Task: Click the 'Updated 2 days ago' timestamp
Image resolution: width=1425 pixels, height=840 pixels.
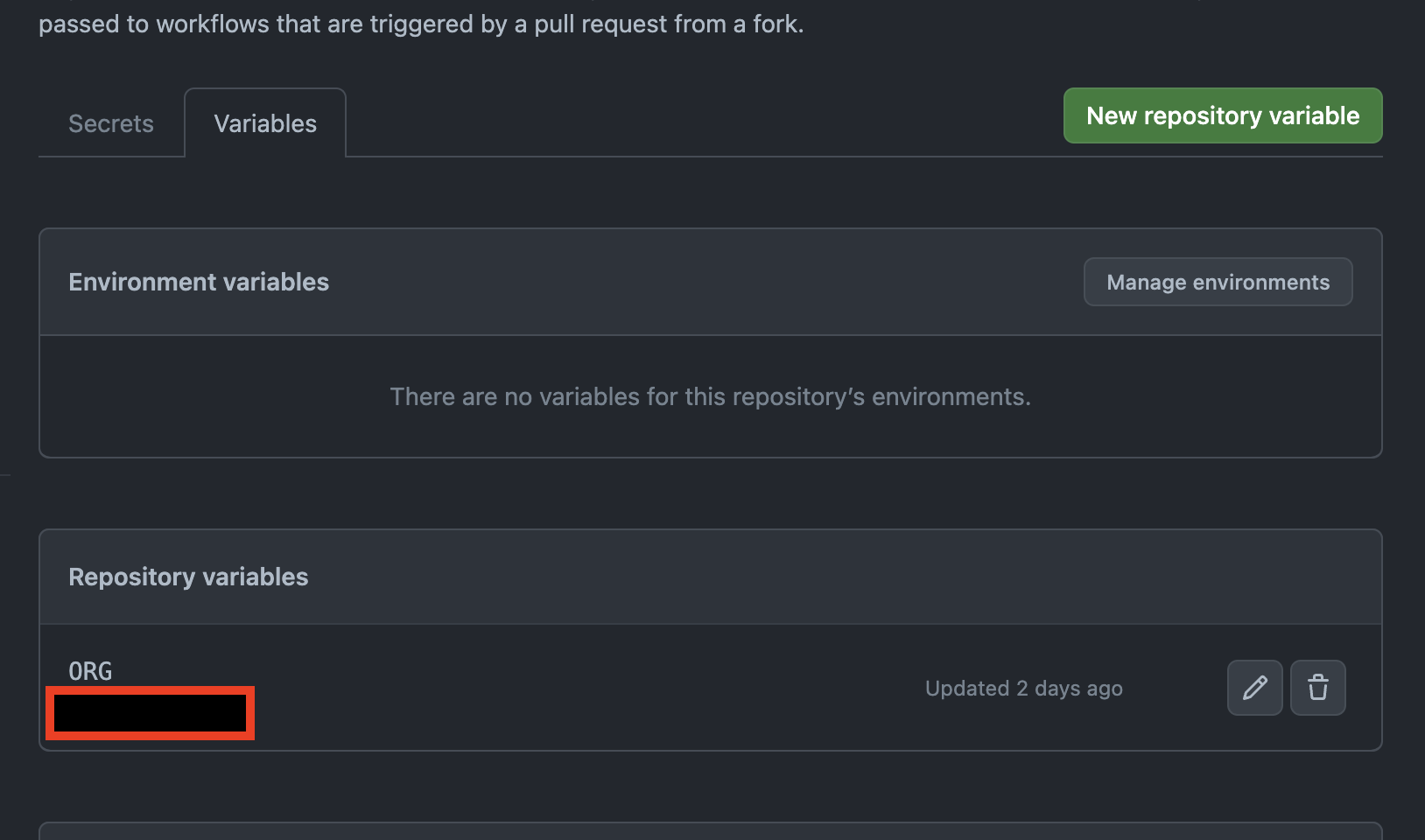Action: click(1023, 689)
